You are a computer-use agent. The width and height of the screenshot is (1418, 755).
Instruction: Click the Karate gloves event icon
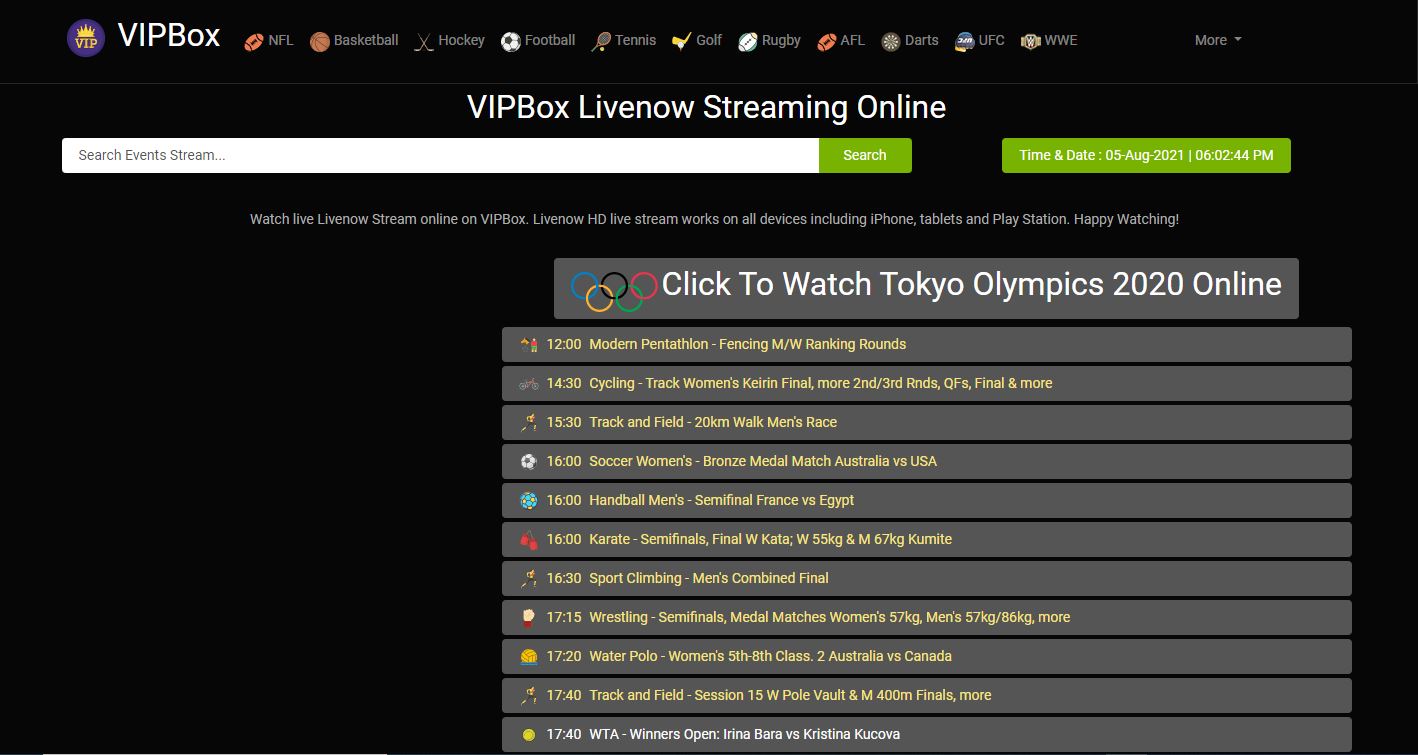coord(529,540)
